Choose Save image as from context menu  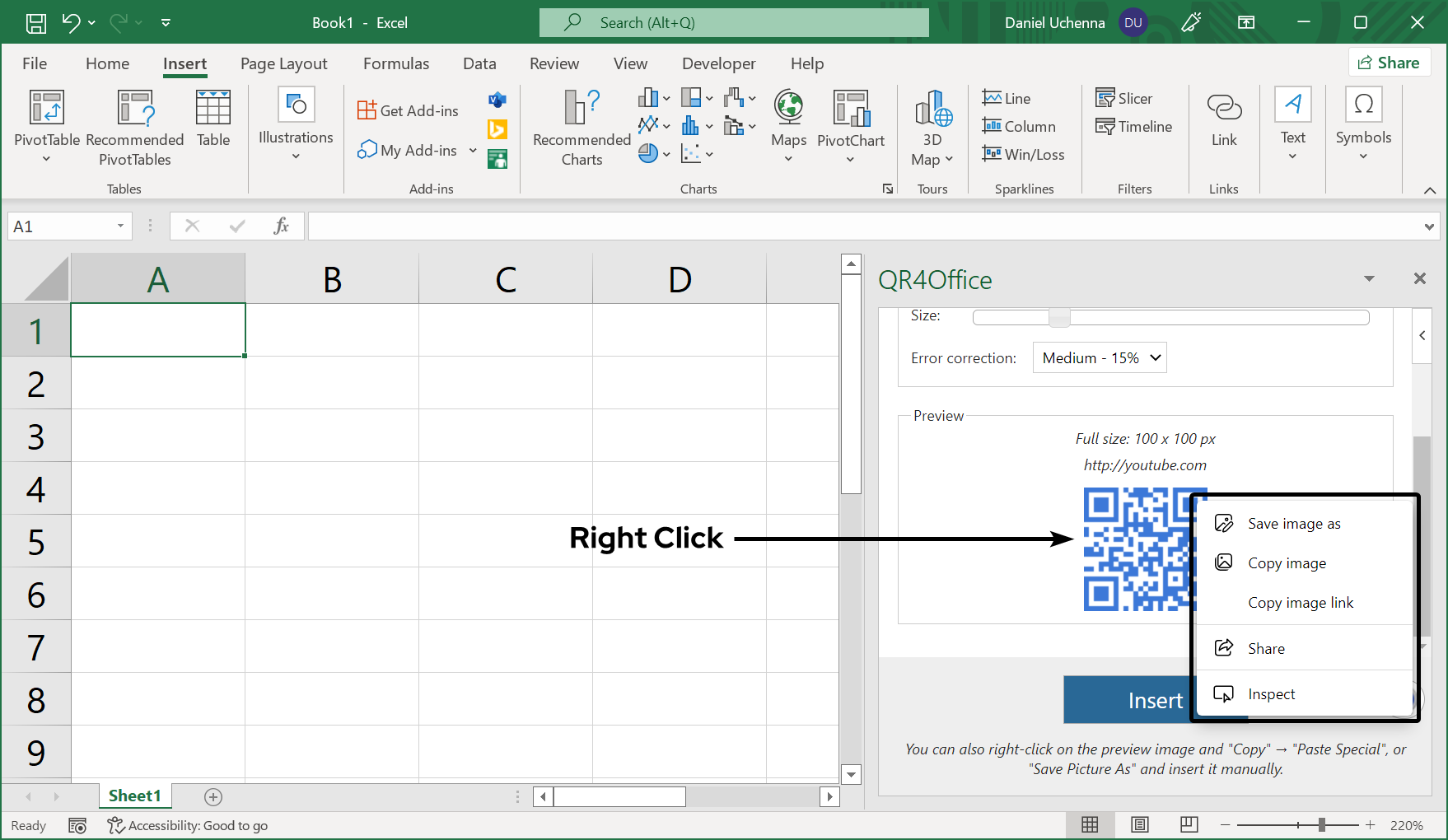pos(1293,524)
